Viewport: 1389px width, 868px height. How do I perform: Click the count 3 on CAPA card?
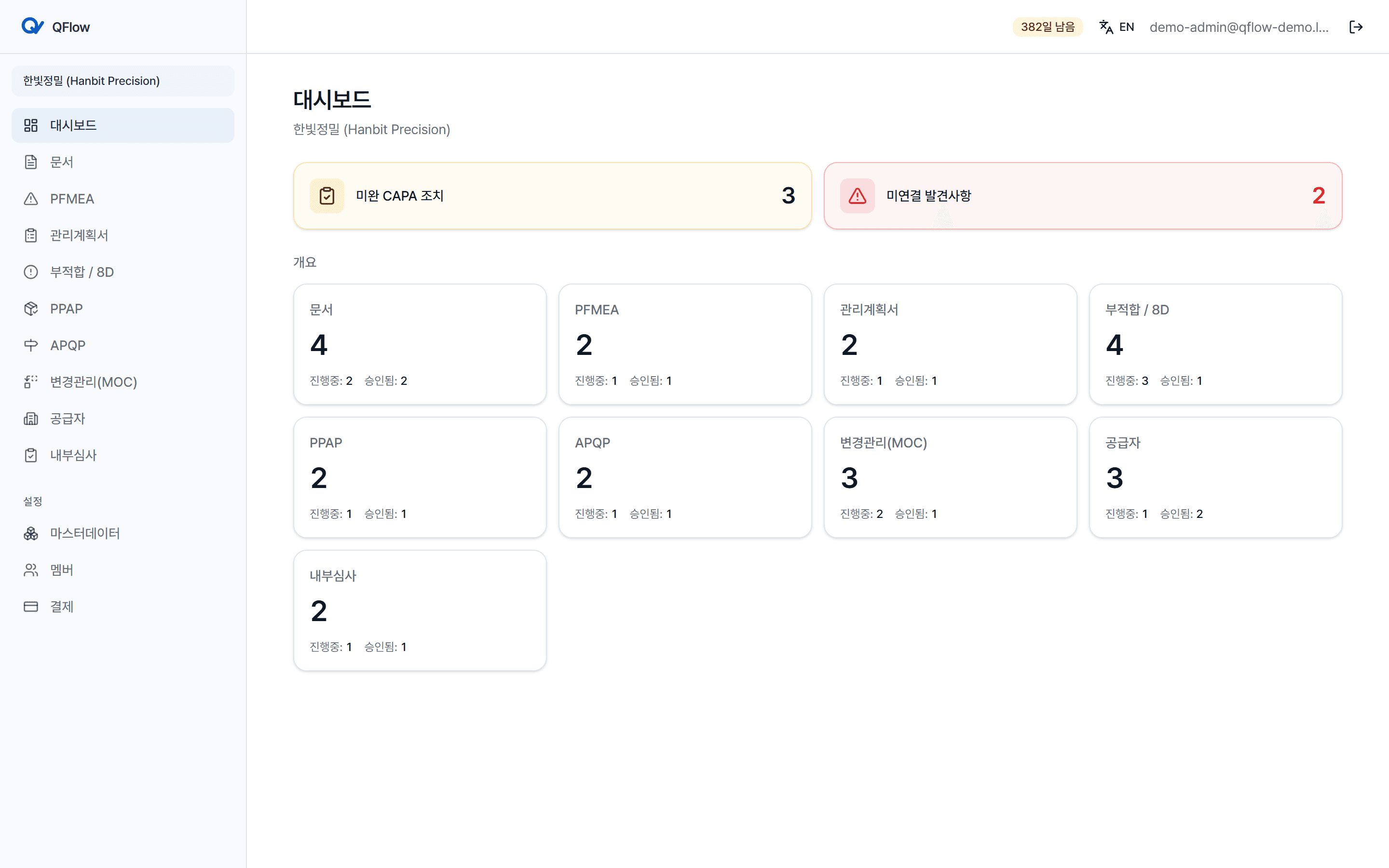[x=788, y=196]
